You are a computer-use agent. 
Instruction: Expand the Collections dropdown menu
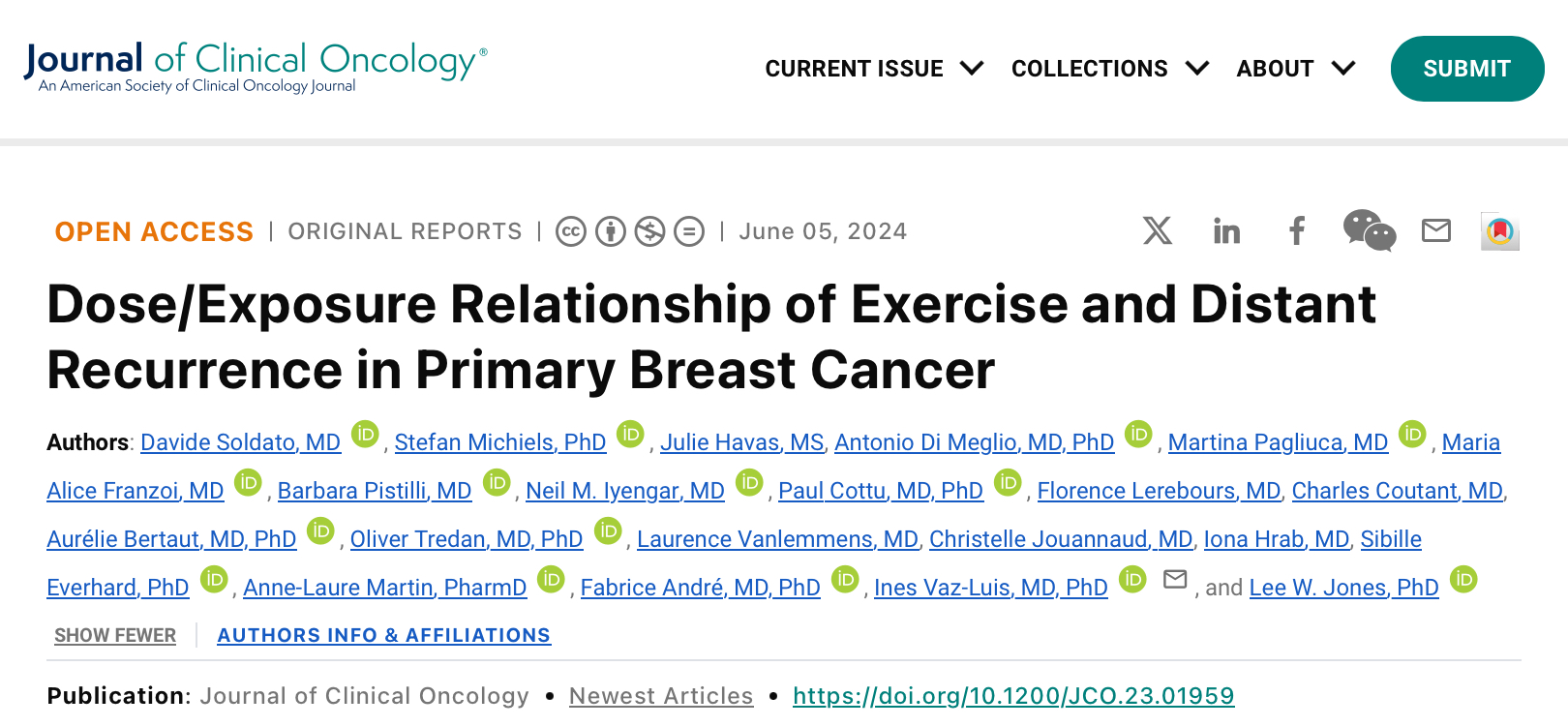click(x=1110, y=69)
